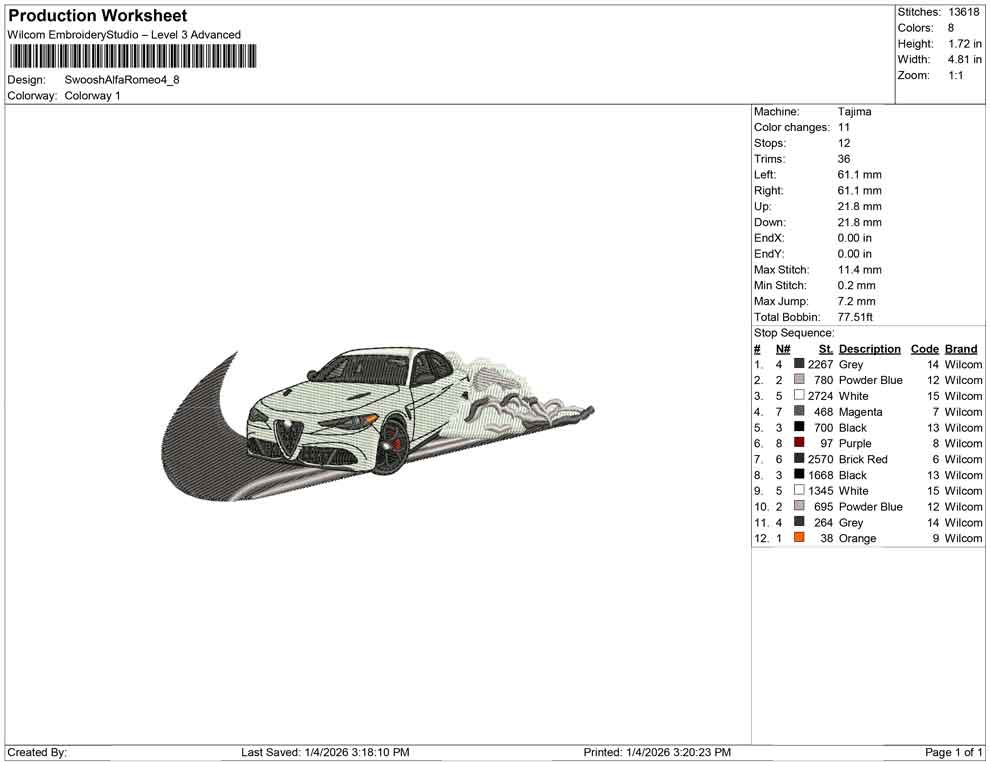Select the White swatch beside stop 9
The width and height of the screenshot is (990, 762).
pyautogui.click(x=800, y=490)
